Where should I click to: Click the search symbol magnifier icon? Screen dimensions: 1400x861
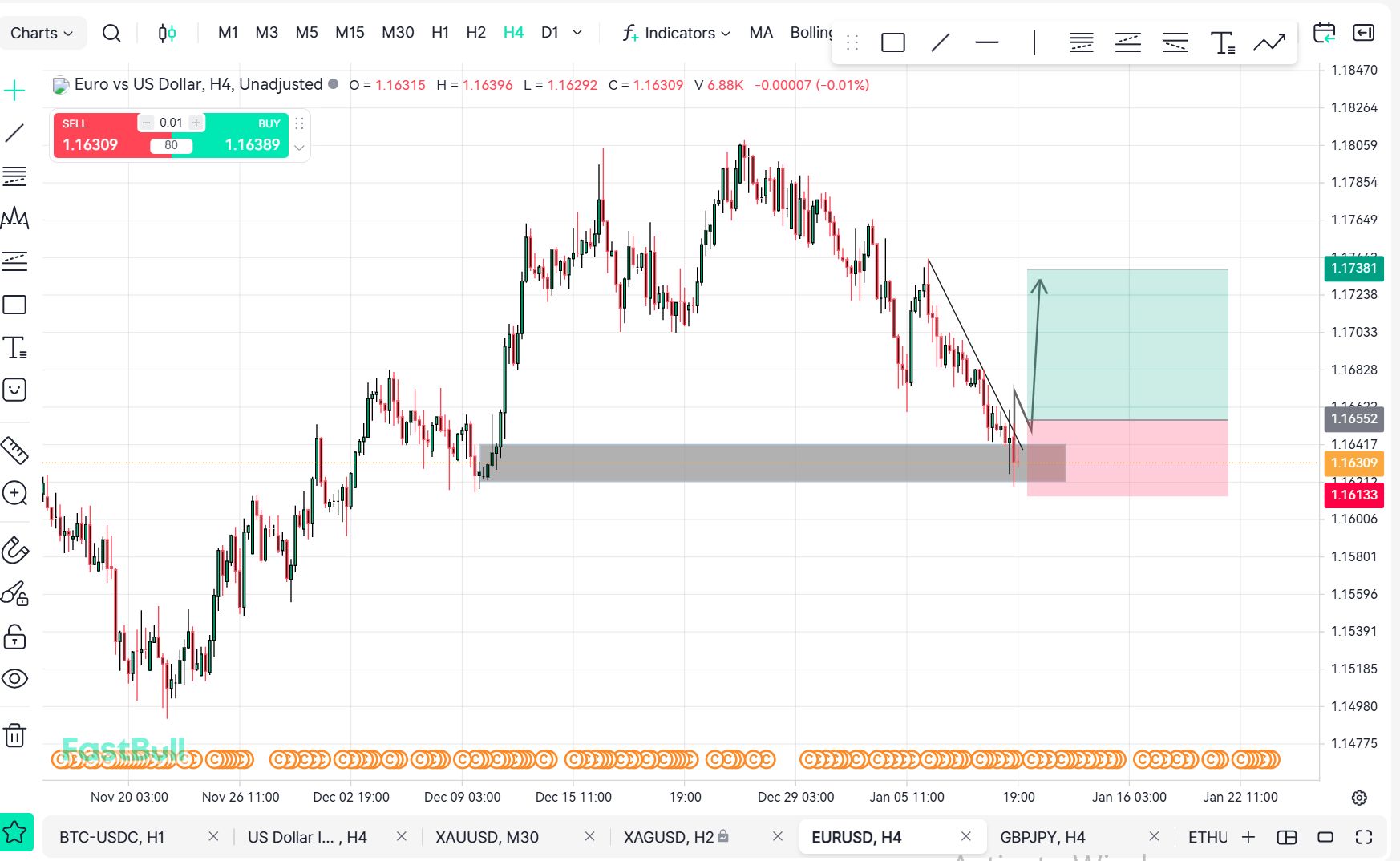[x=111, y=33]
